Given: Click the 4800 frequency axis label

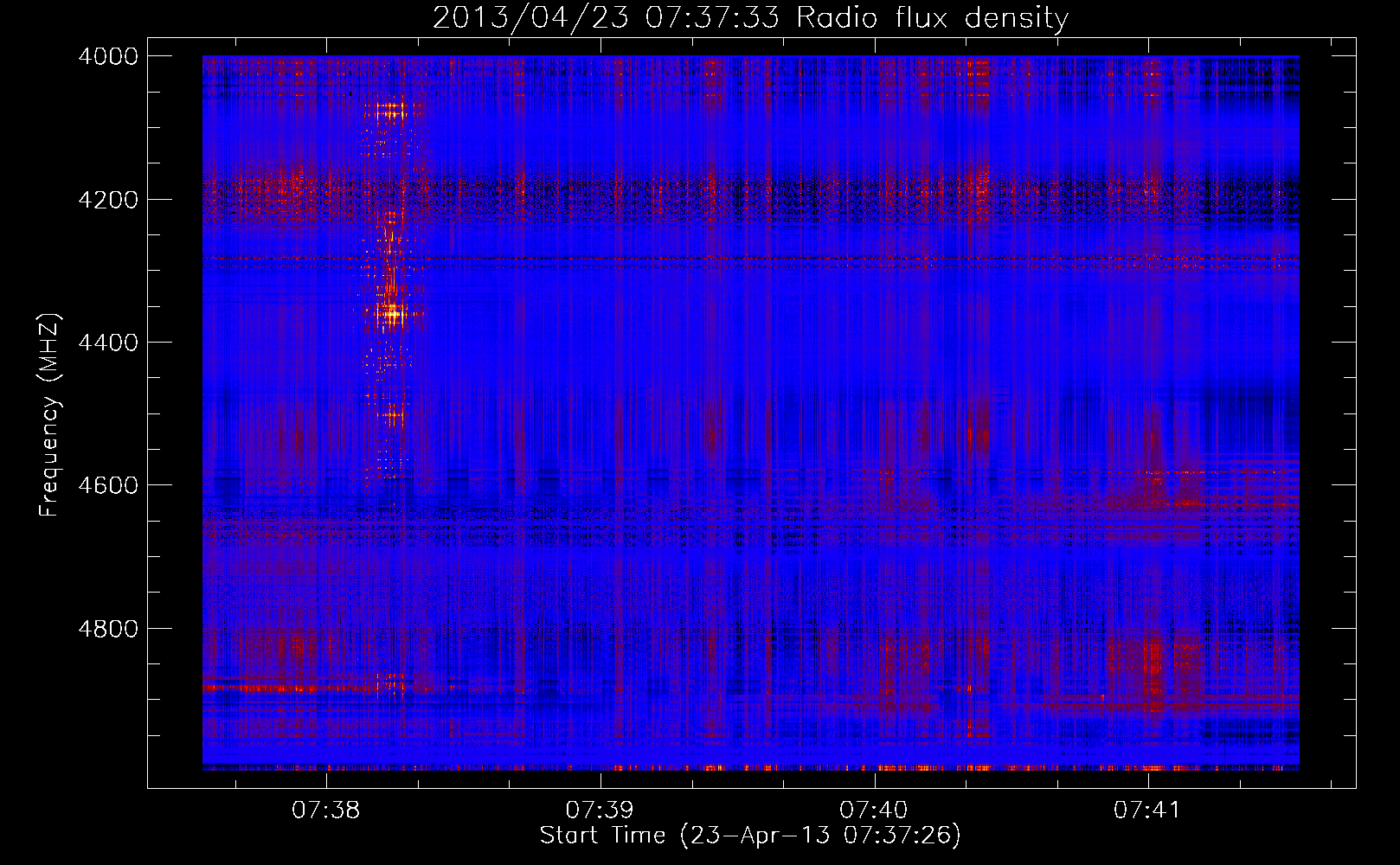Looking at the screenshot, I should point(108,629).
